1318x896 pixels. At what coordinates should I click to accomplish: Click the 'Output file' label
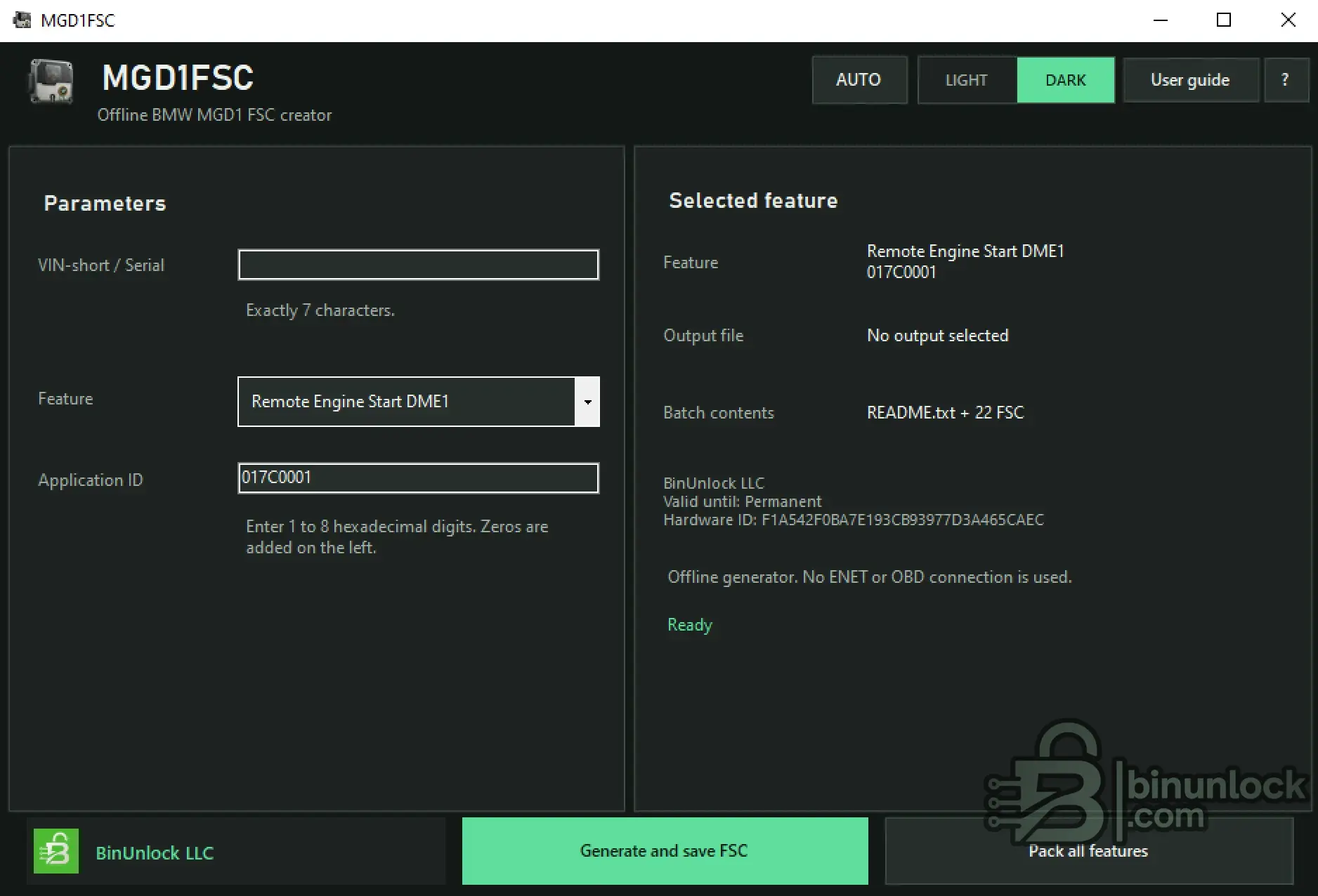703,336
